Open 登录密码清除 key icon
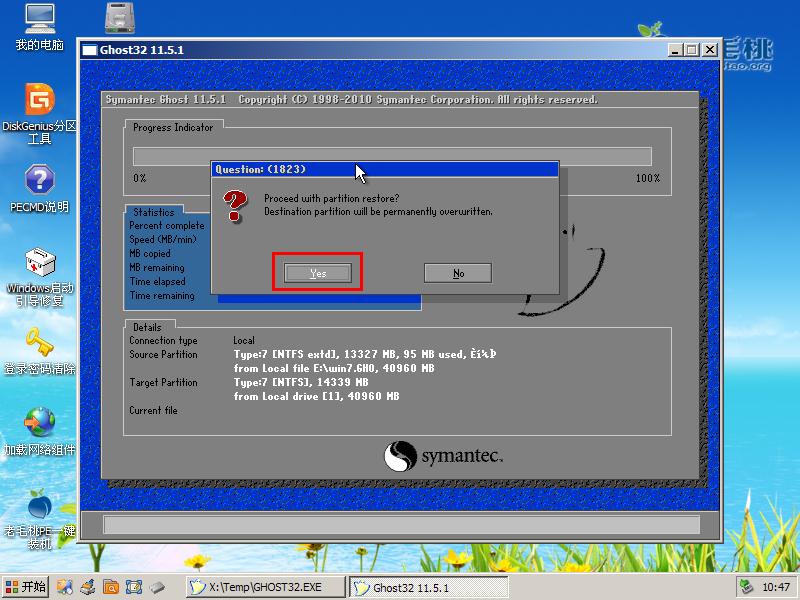 [x=40, y=351]
